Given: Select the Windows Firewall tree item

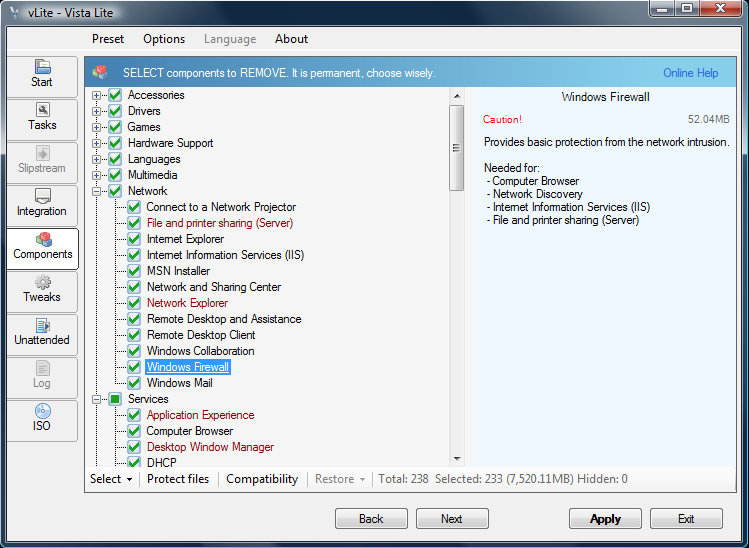Looking at the screenshot, I should (188, 367).
